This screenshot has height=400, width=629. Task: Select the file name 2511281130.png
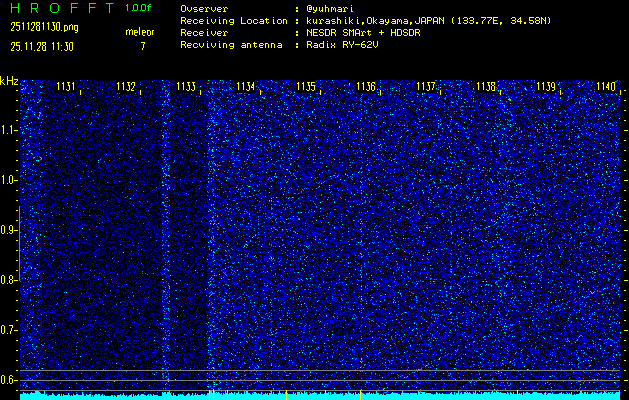(x=45, y=27)
